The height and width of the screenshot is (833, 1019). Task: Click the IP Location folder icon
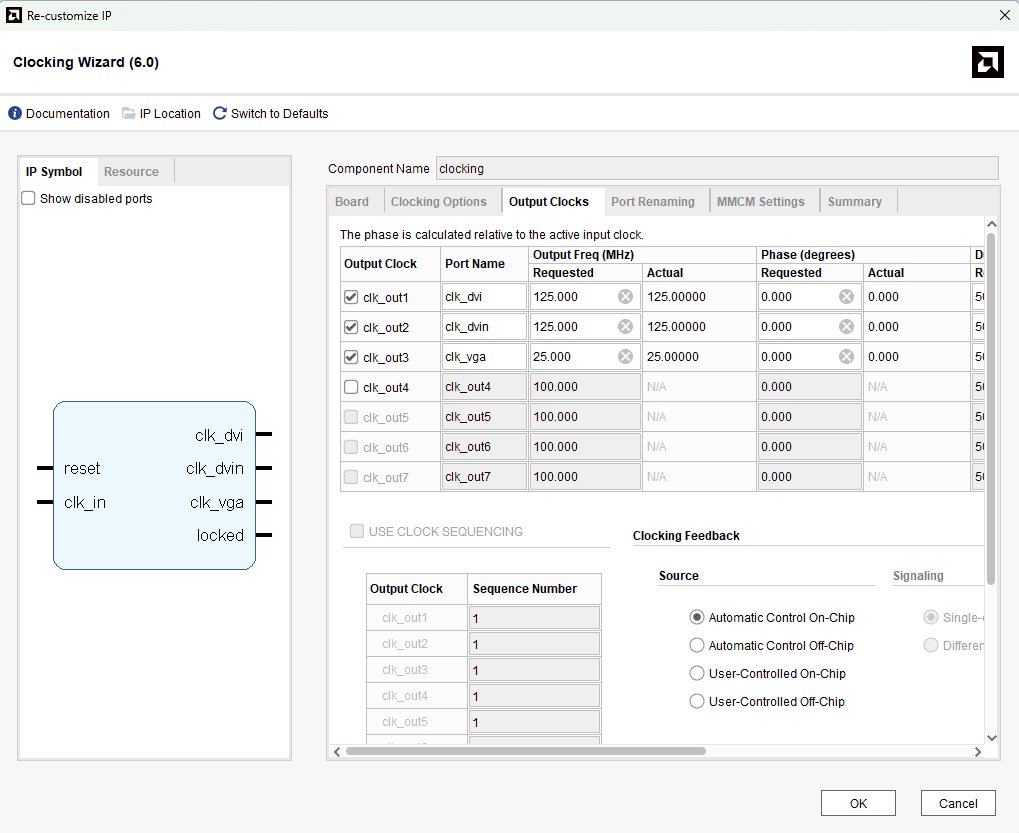pos(129,114)
